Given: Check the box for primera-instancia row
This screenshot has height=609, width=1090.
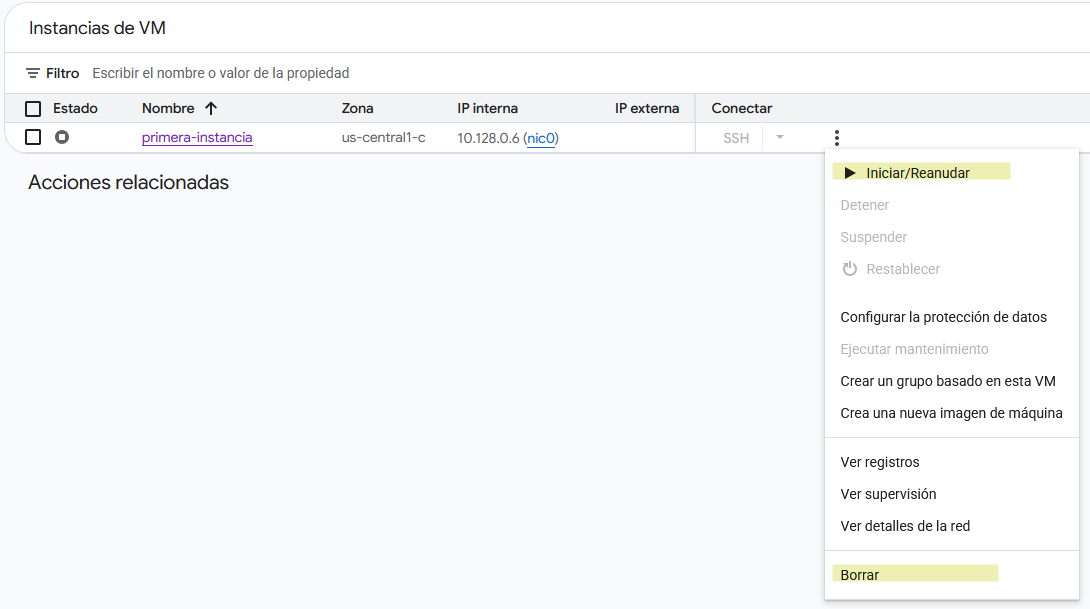Looking at the screenshot, I should click(x=33, y=137).
